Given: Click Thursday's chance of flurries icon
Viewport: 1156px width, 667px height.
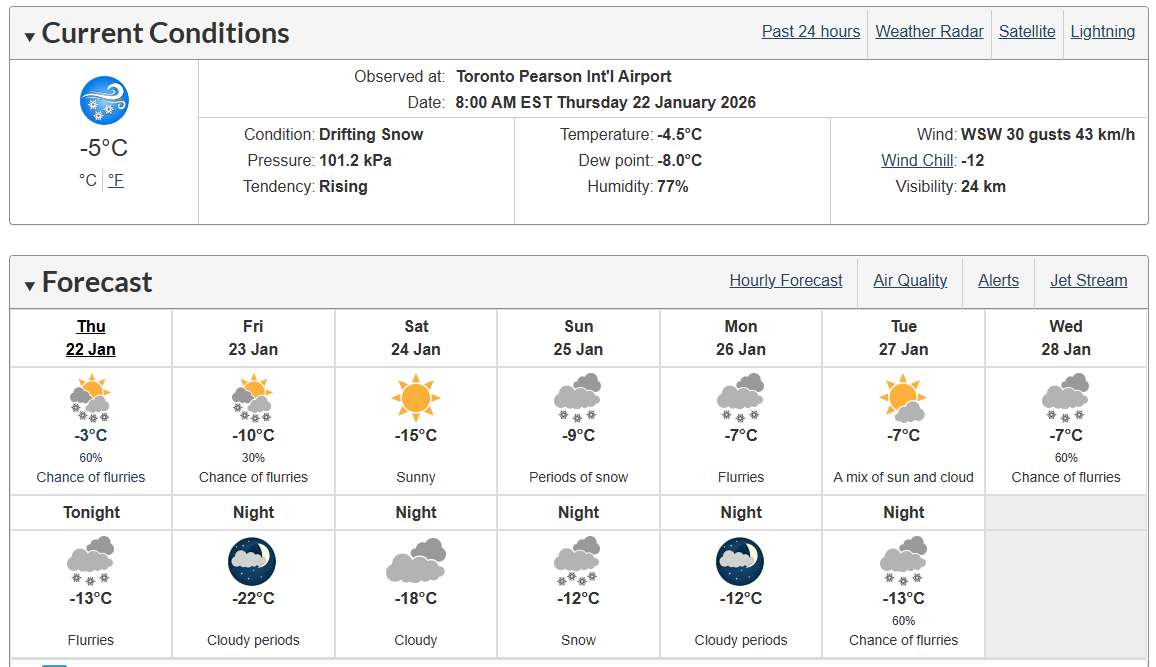Looking at the screenshot, I should tap(91, 398).
